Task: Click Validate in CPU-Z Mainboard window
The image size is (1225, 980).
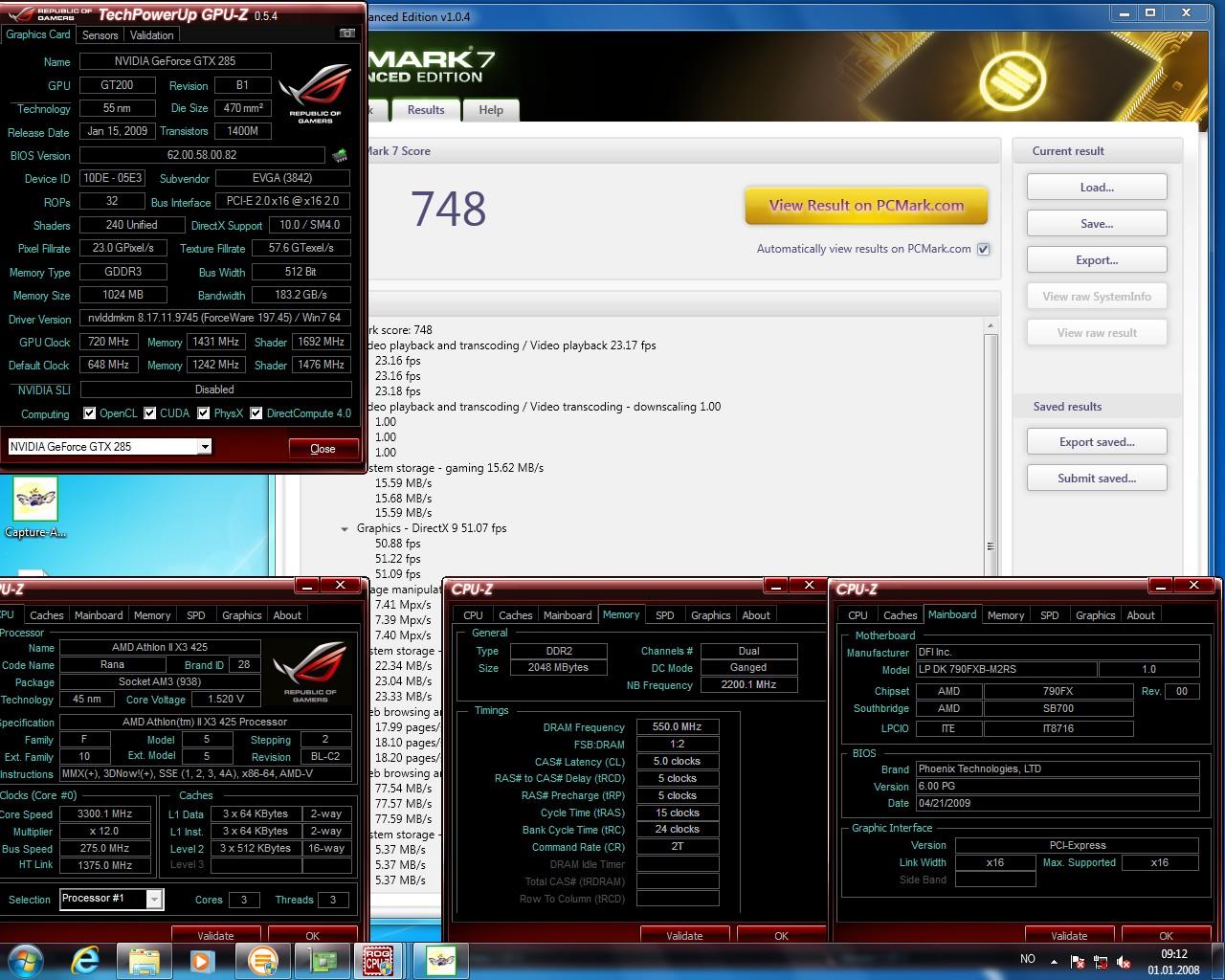Action: click(x=1069, y=935)
